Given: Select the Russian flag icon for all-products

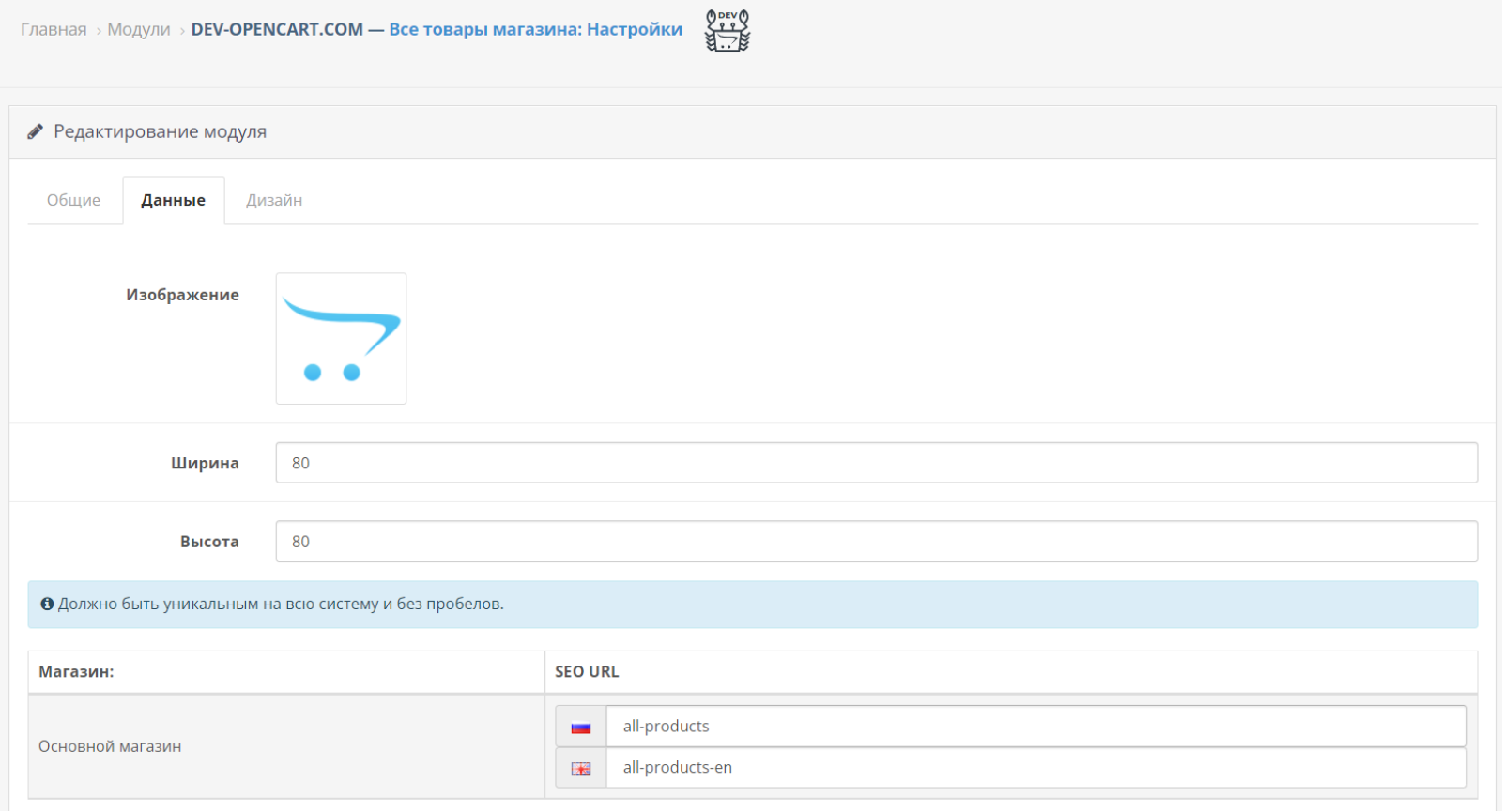Looking at the screenshot, I should [581, 727].
